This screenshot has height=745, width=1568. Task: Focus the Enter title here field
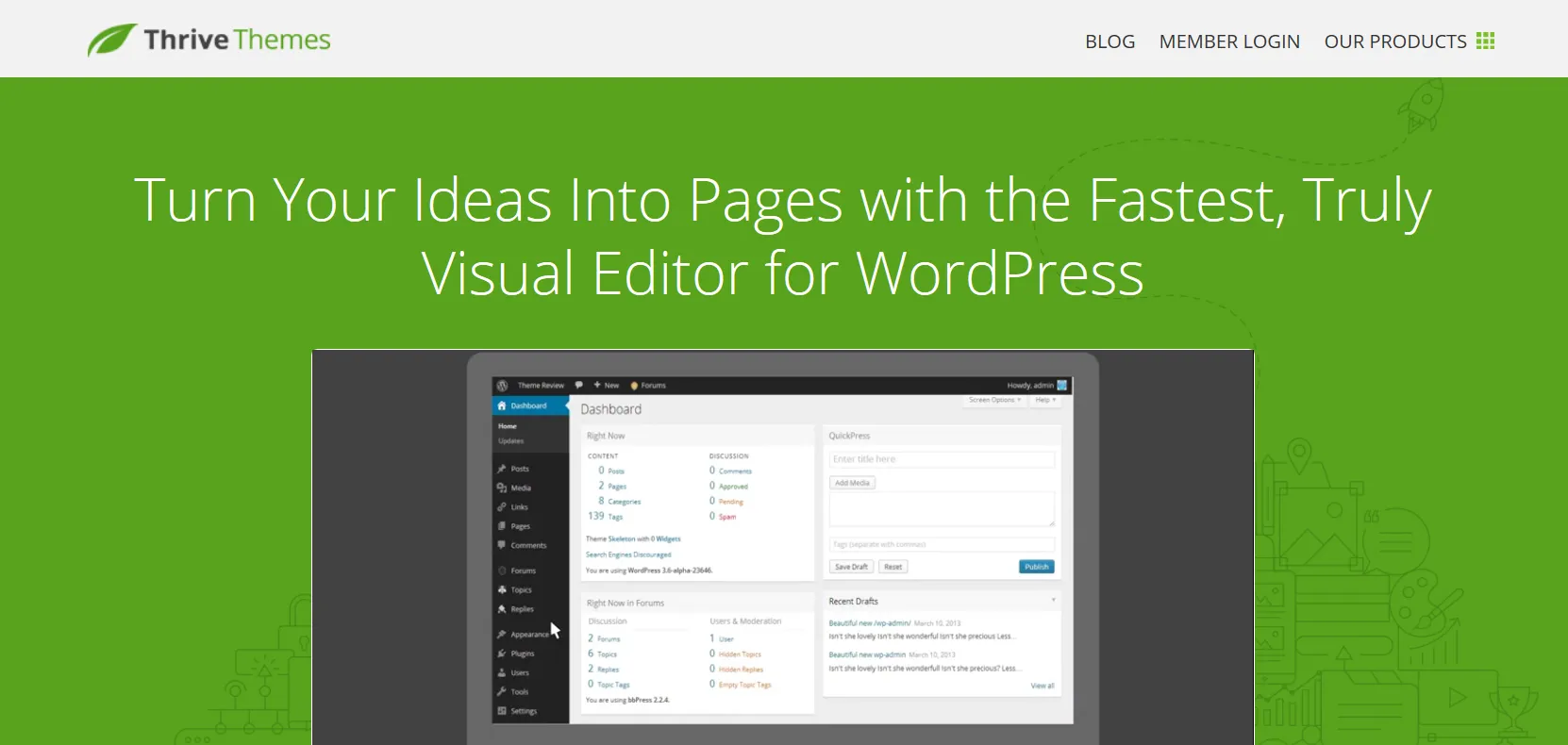coord(942,459)
